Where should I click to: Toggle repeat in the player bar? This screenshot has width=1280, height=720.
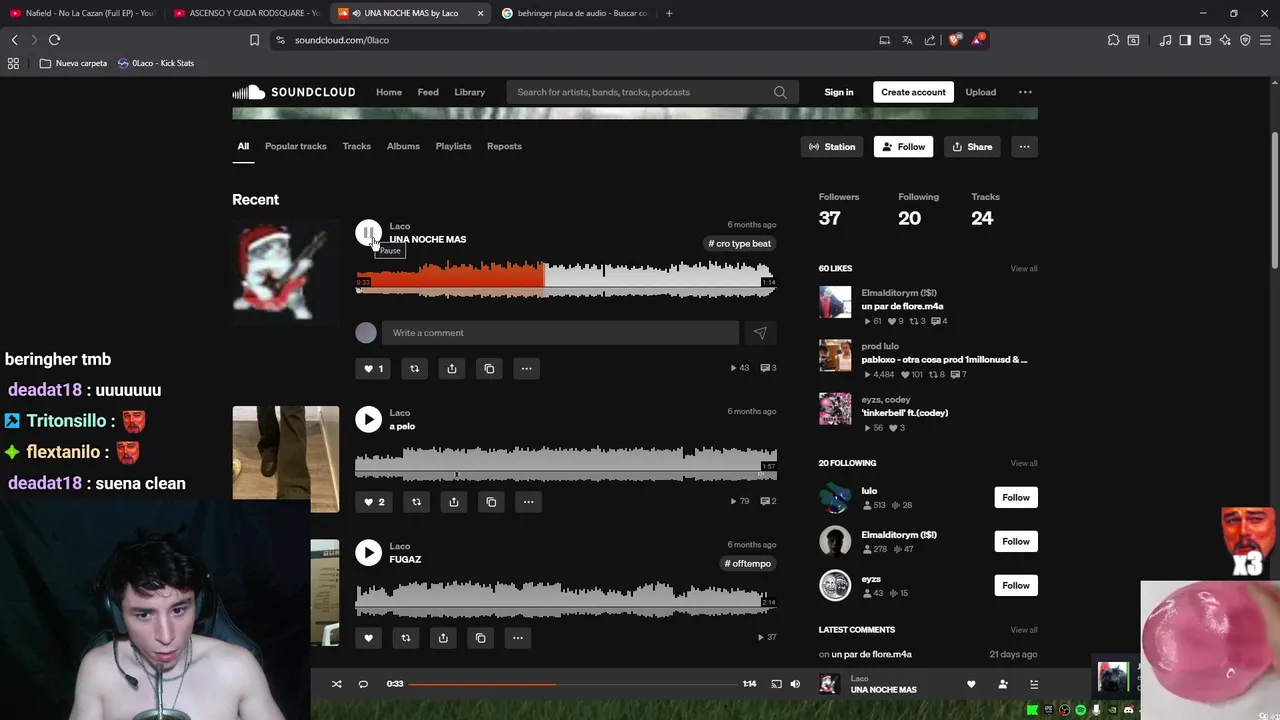[x=363, y=684]
